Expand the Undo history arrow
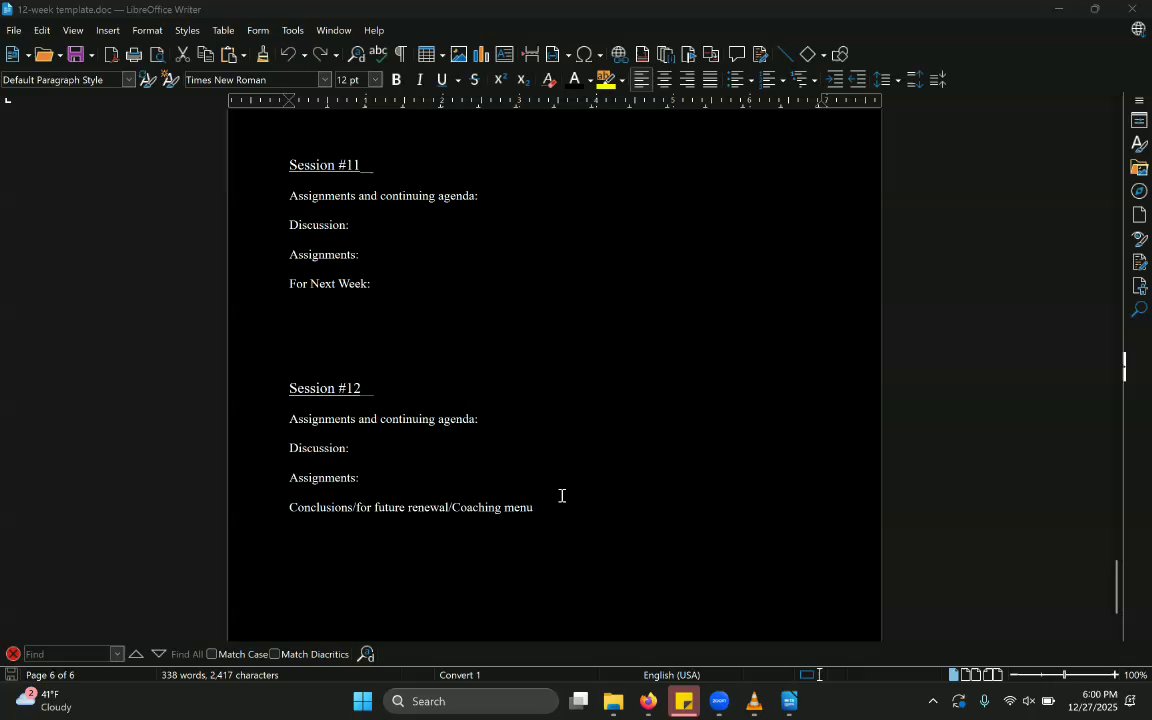1152x720 pixels. (x=304, y=55)
